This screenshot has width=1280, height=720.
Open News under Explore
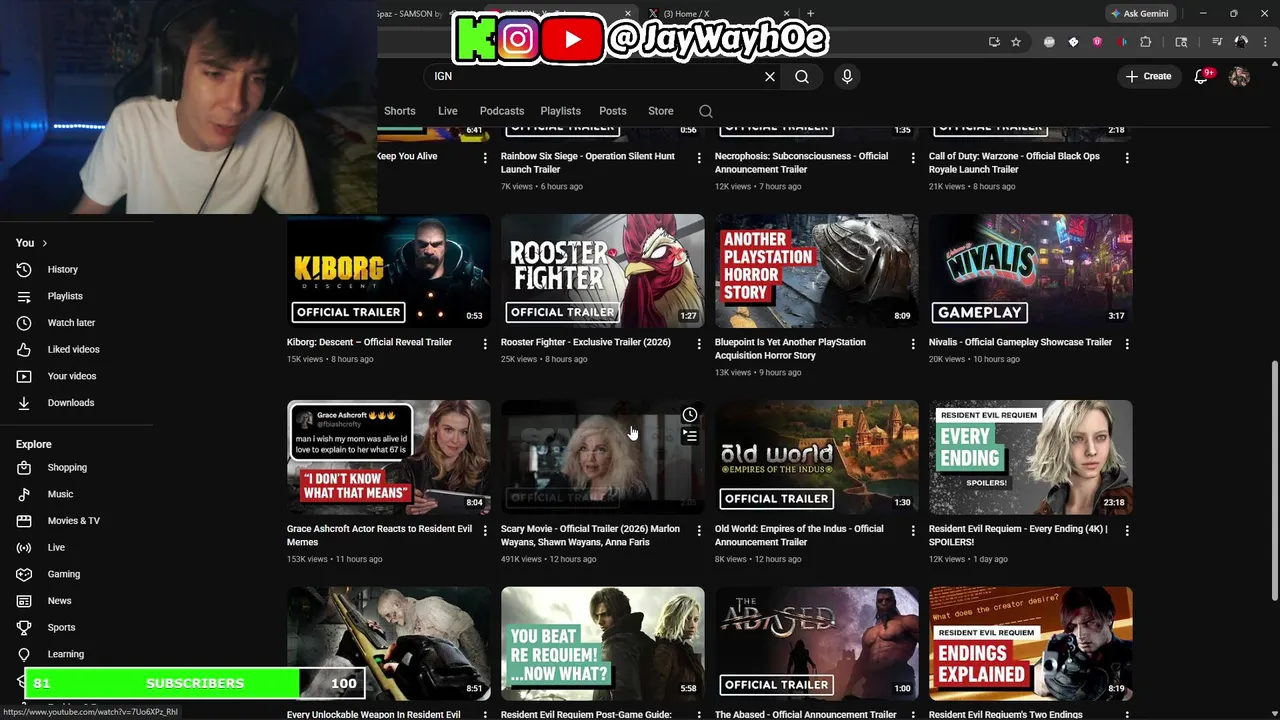[x=59, y=601]
